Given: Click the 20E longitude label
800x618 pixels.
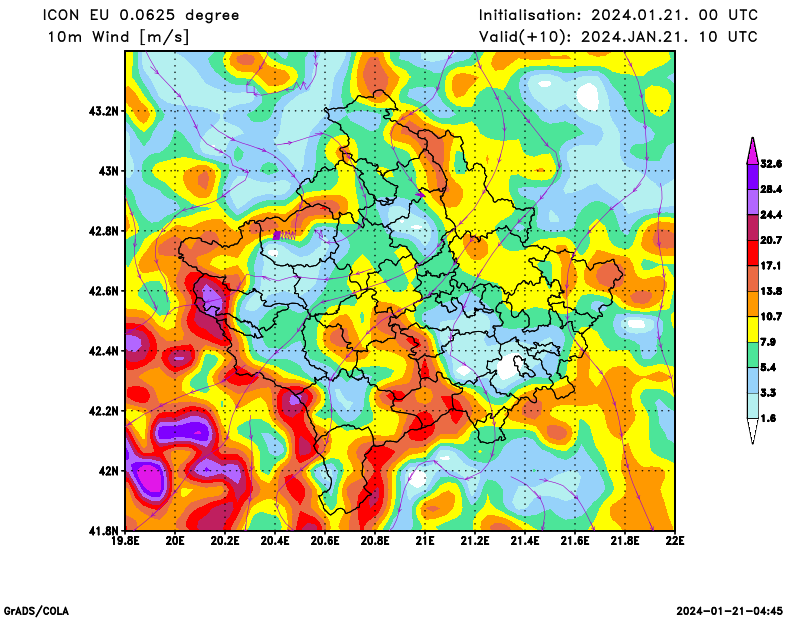Looking at the screenshot, I should pyautogui.click(x=176, y=541).
